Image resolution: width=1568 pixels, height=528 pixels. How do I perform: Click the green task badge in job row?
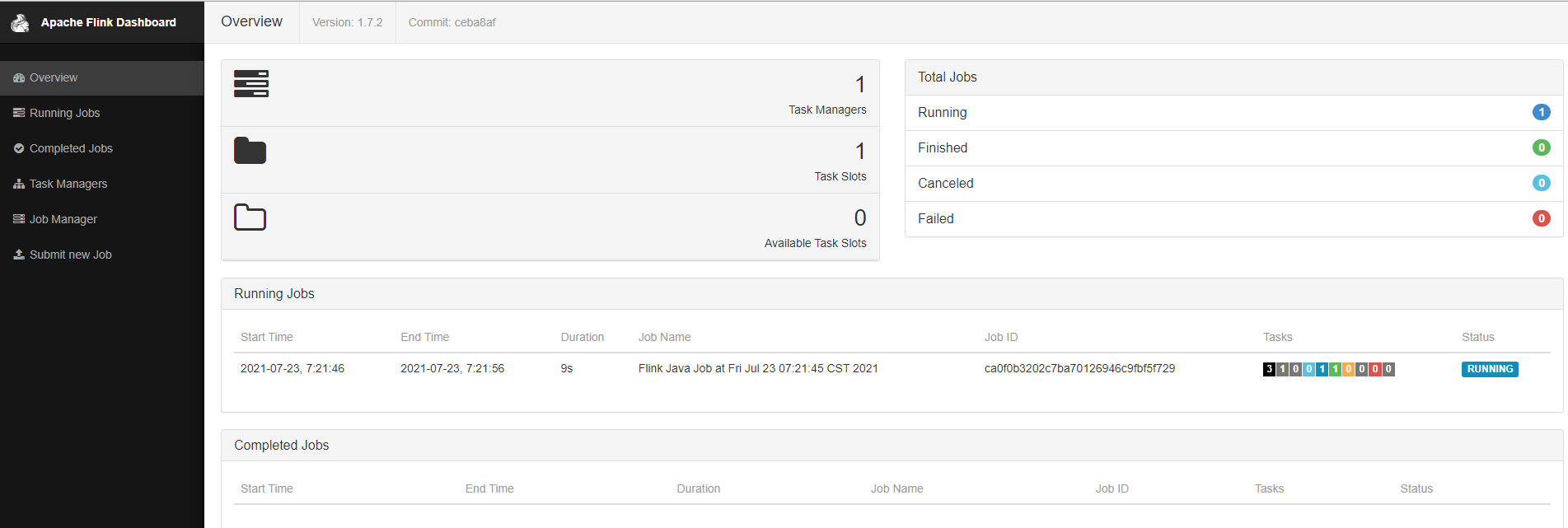(x=1335, y=369)
